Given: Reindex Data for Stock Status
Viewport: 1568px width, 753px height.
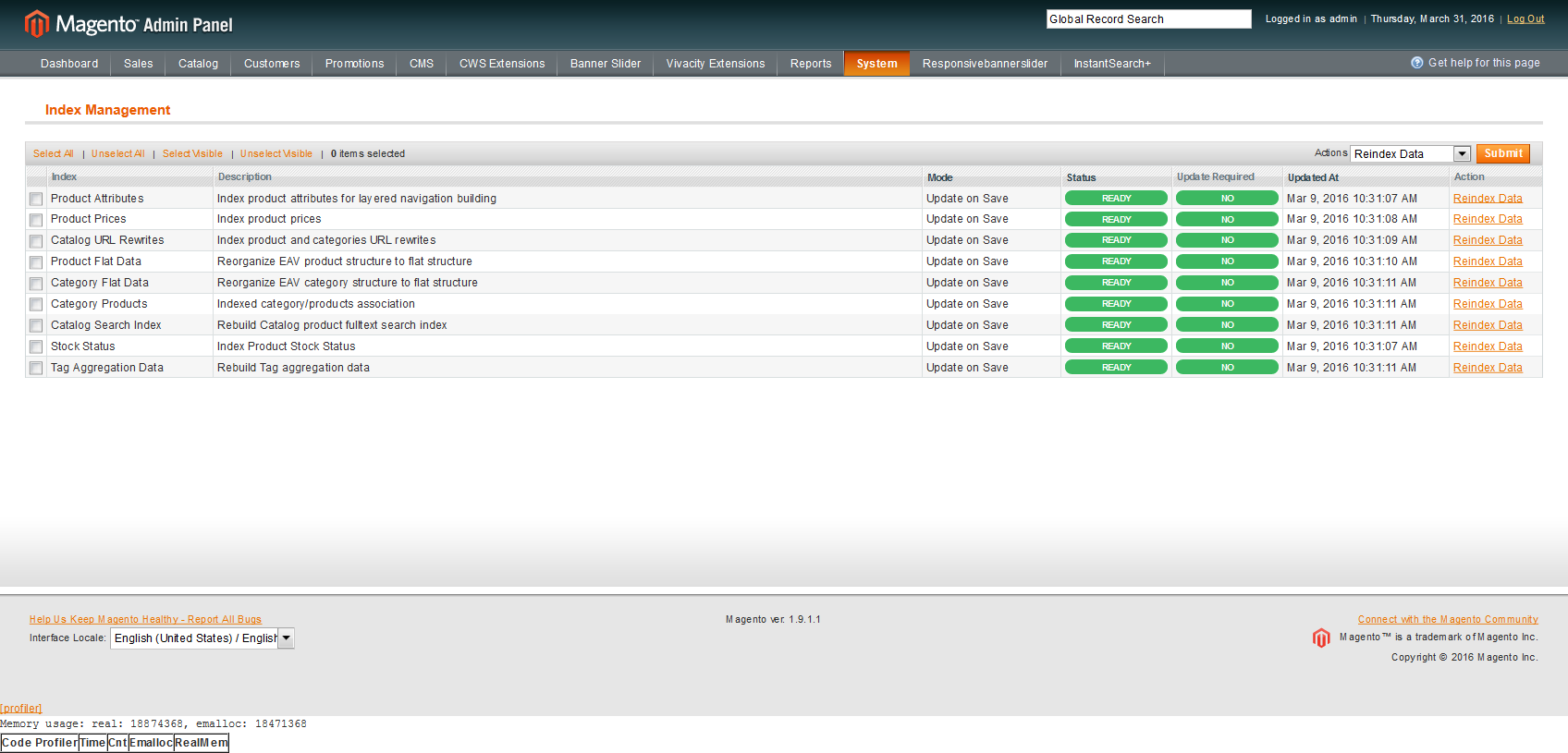Looking at the screenshot, I should click(1488, 346).
